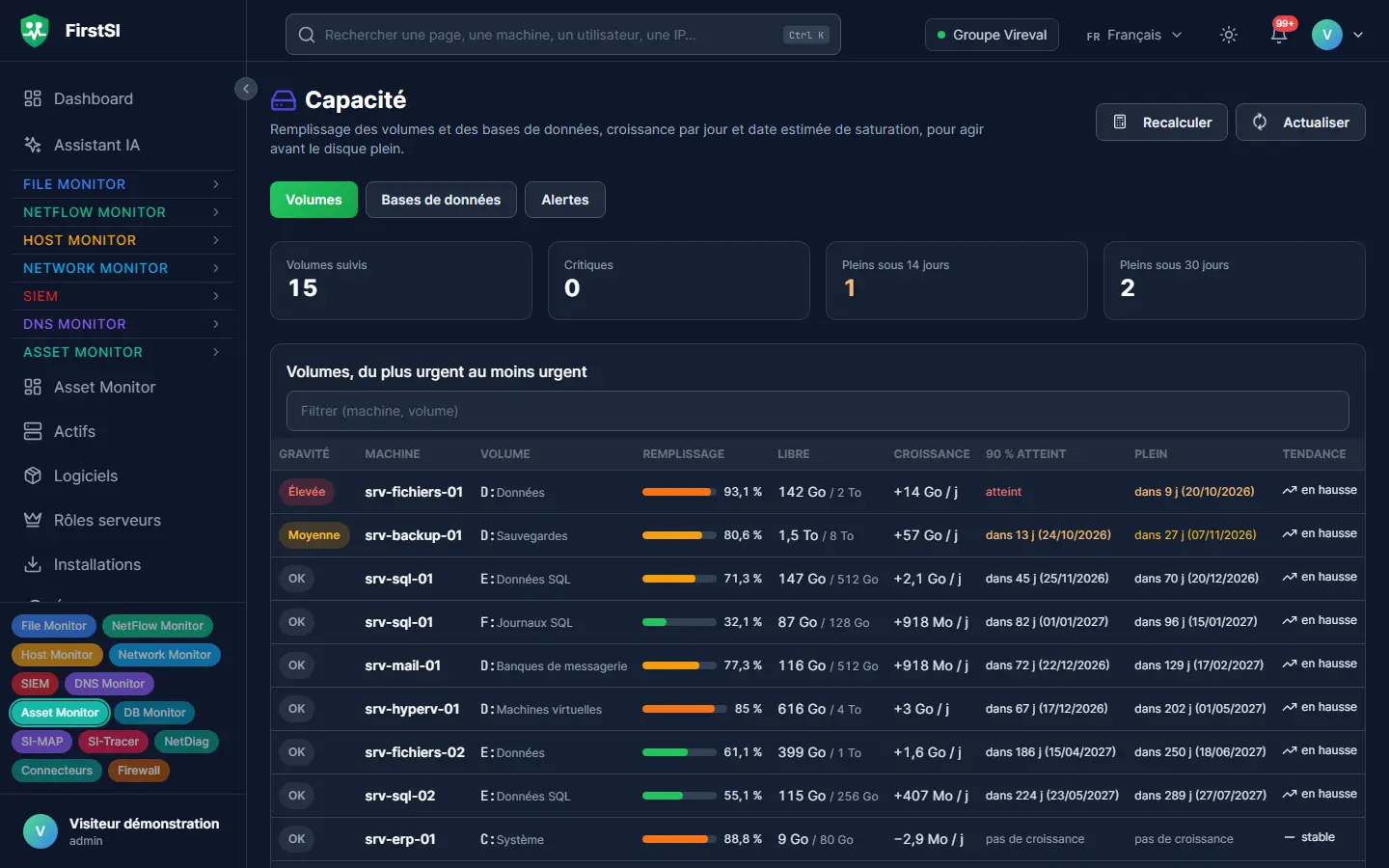Expand the HOST MONITOR section

point(123,240)
